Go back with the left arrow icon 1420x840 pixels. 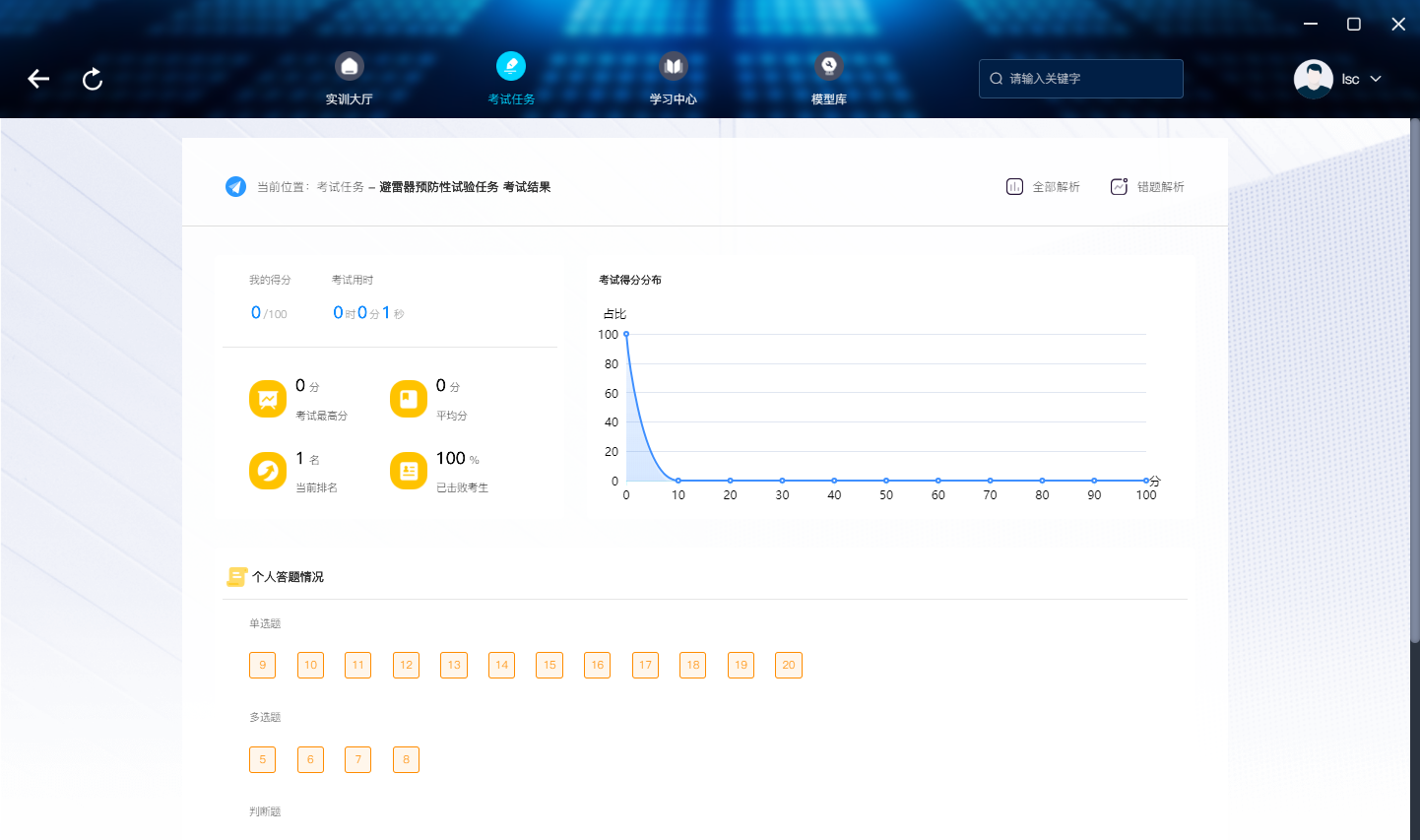point(38,79)
